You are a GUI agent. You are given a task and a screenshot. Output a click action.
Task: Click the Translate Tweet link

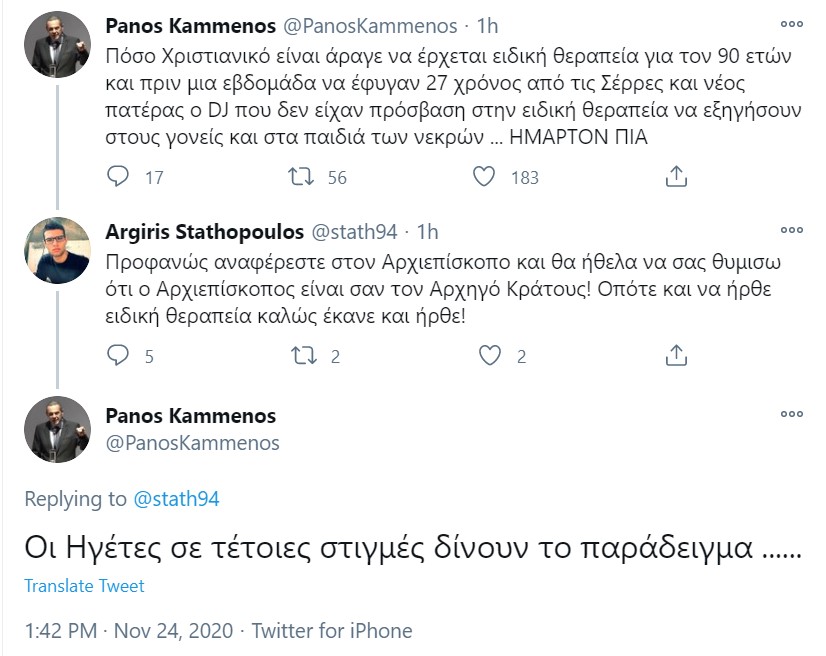84,586
